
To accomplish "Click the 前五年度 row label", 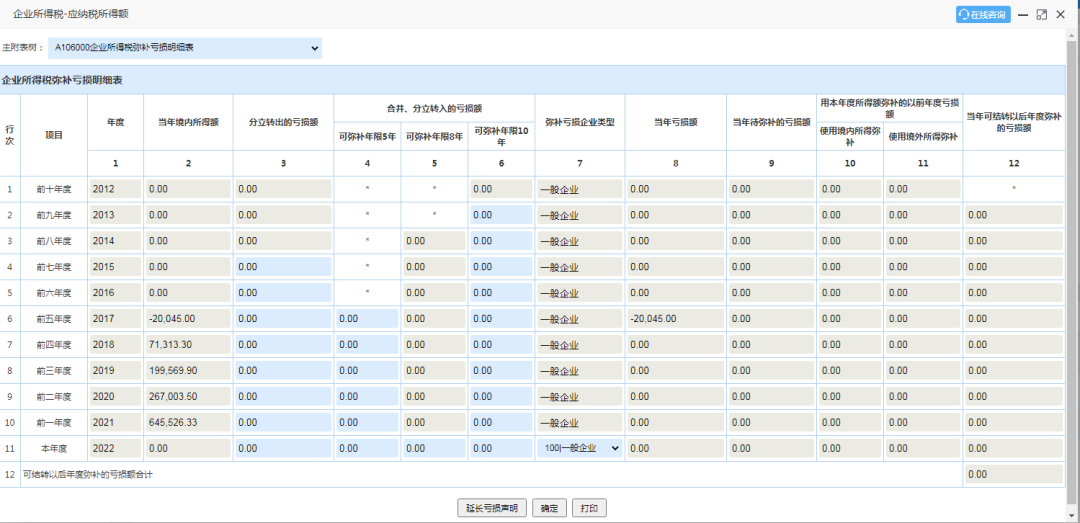I will coord(54,319).
